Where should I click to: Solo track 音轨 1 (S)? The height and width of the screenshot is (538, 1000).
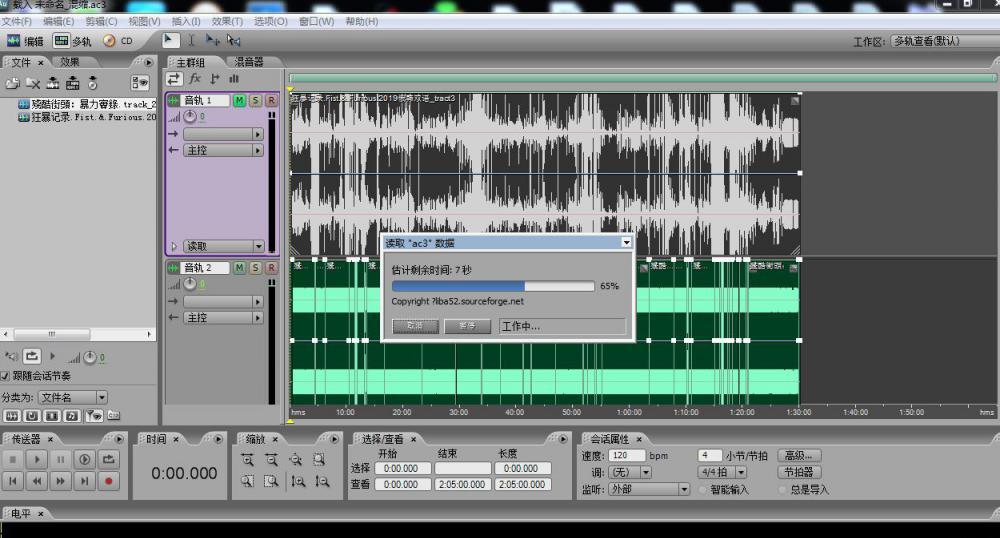[255, 101]
